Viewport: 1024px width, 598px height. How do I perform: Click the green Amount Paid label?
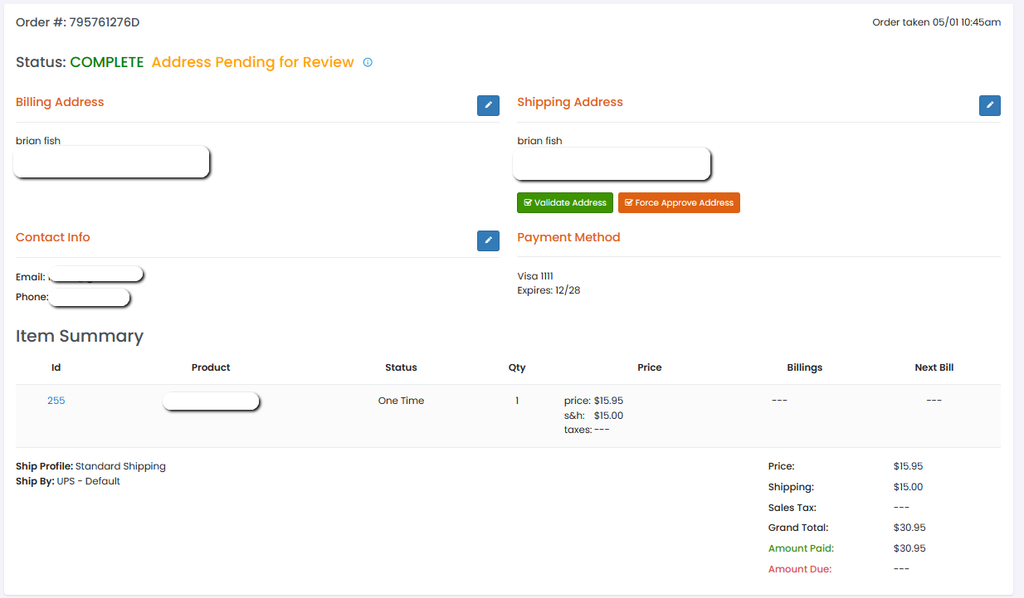point(800,549)
